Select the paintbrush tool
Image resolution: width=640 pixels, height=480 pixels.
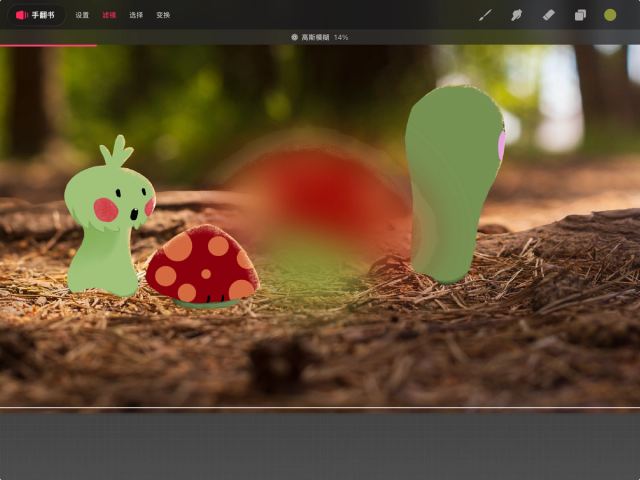point(485,15)
